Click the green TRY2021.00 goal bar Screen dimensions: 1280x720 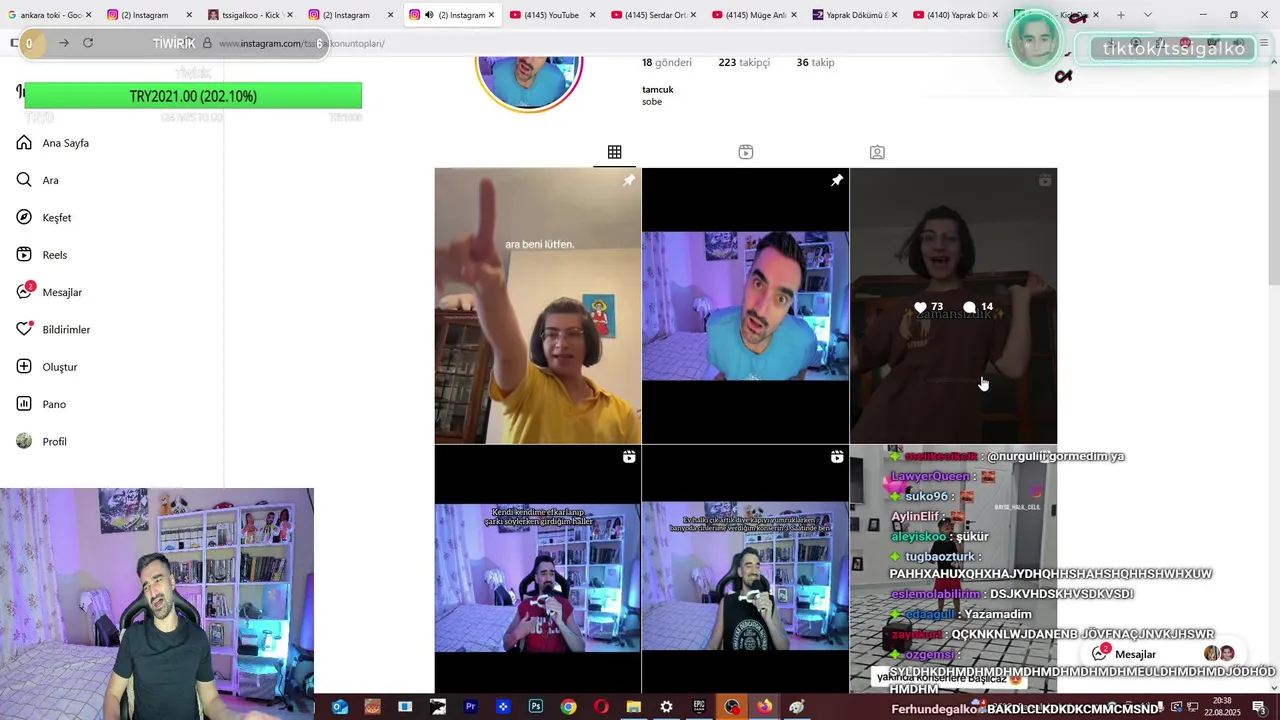[193, 96]
